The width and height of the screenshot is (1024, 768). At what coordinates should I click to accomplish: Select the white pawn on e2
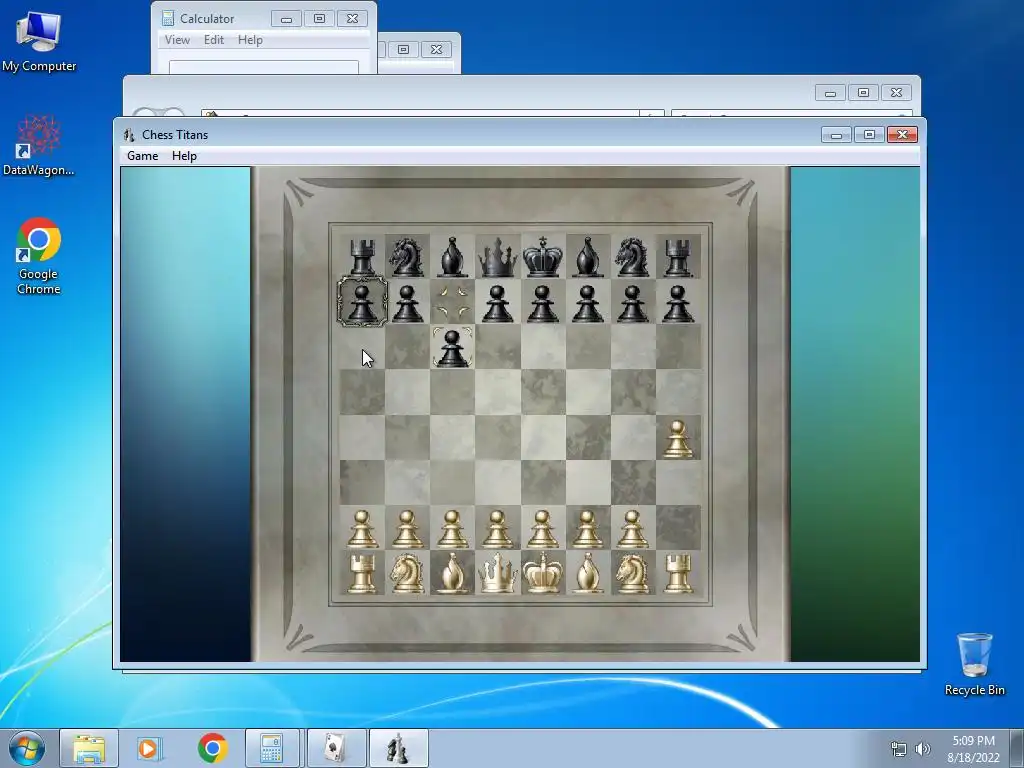click(543, 529)
